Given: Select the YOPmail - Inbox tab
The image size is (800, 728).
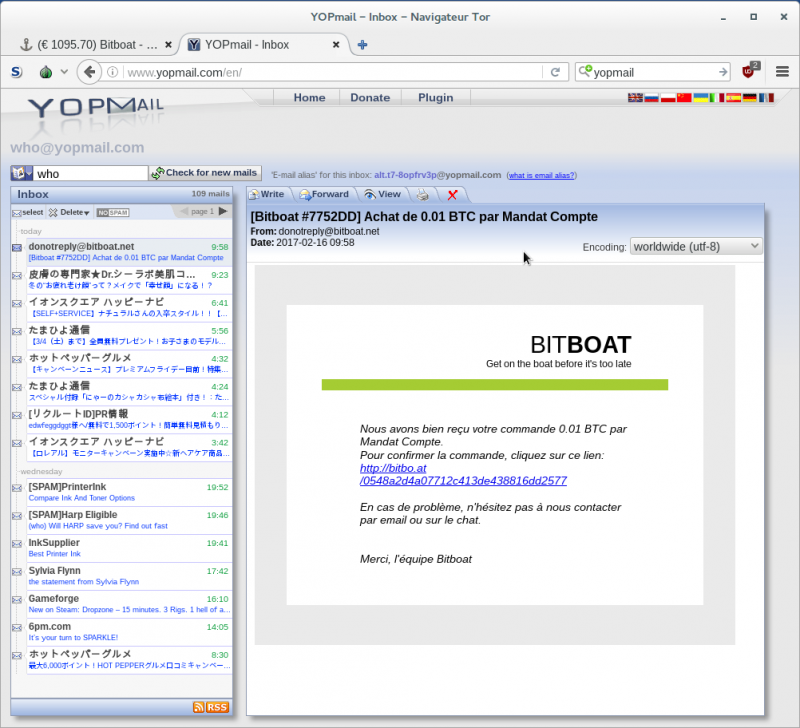Looking at the screenshot, I should 263,45.
